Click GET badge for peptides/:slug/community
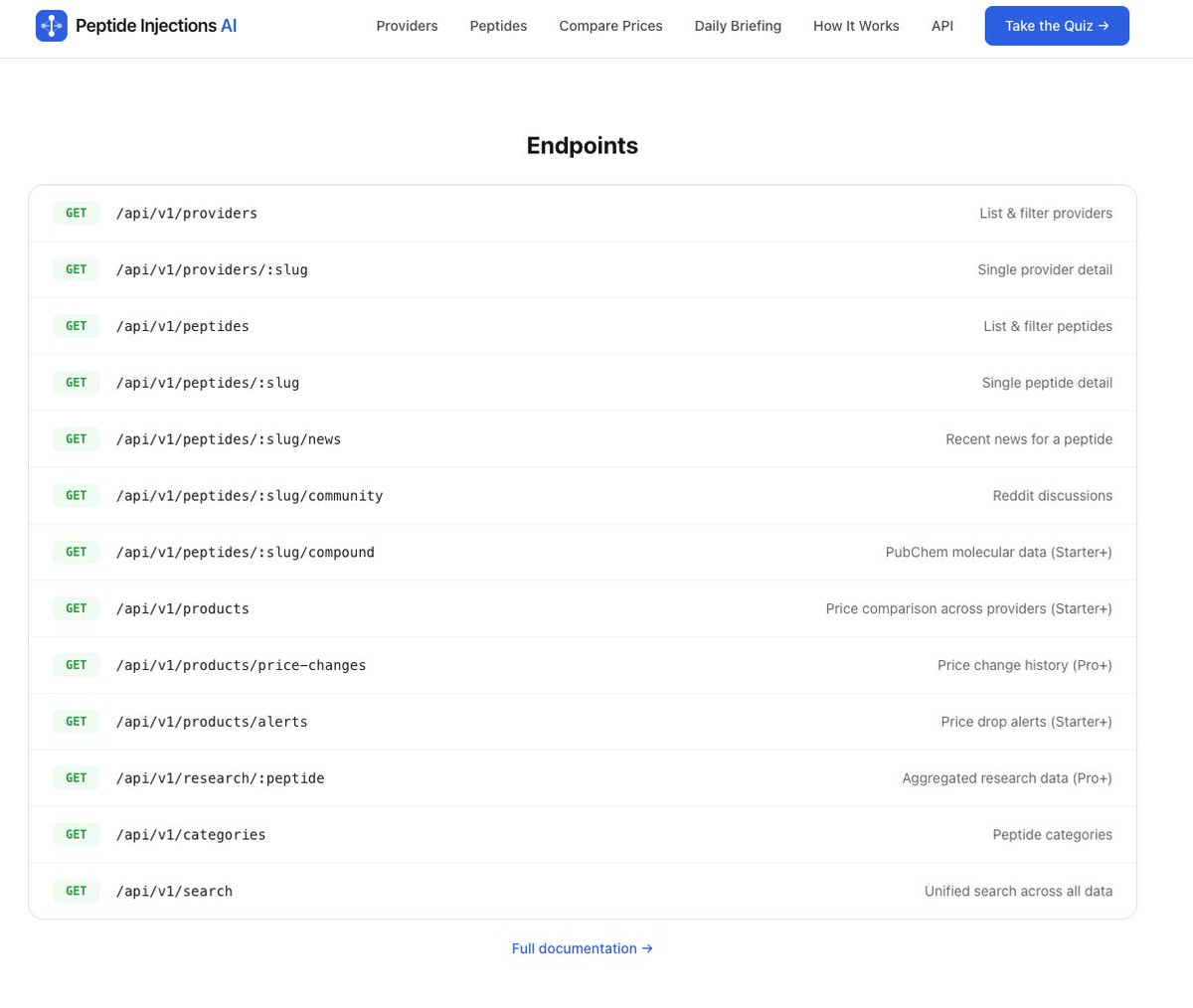1193x1008 pixels. click(x=77, y=495)
